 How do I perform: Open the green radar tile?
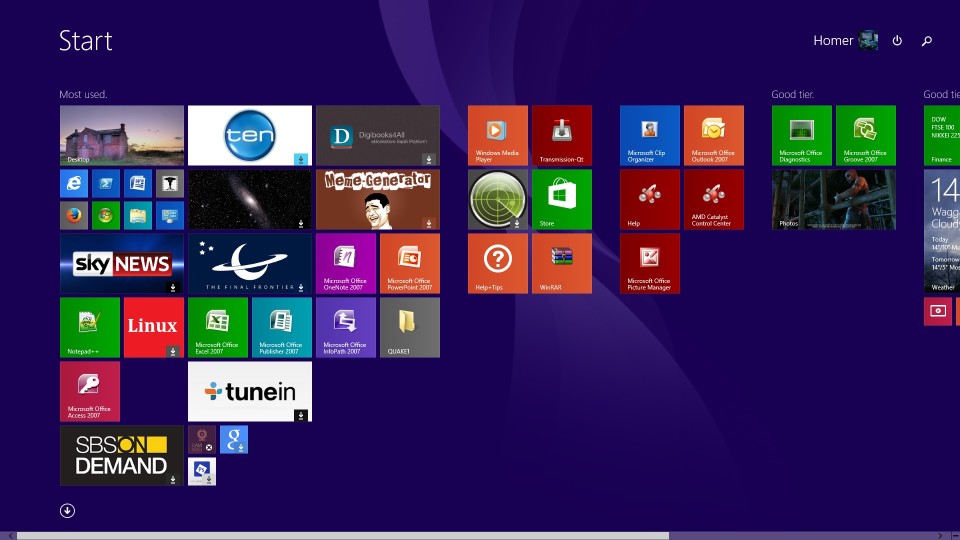(498, 200)
